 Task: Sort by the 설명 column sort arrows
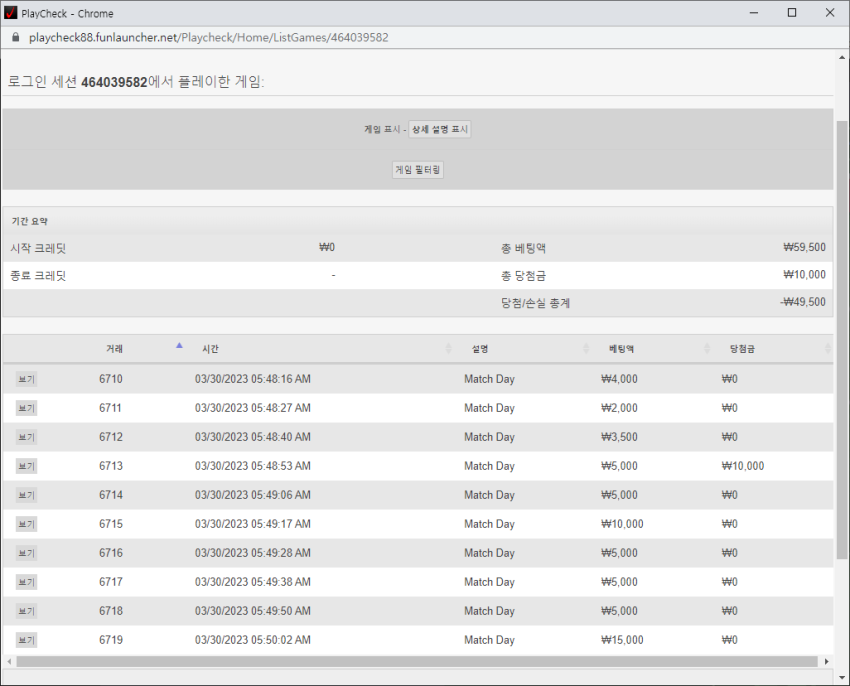[586, 349]
